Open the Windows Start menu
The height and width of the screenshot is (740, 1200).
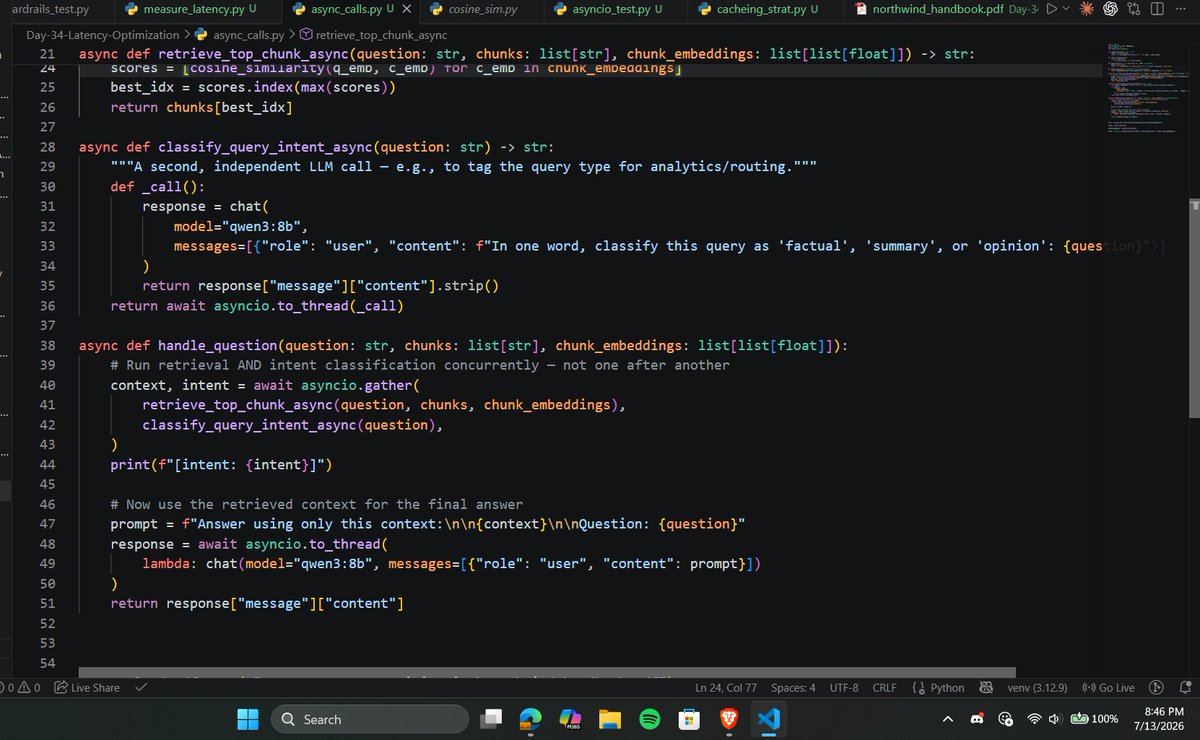tap(248, 719)
